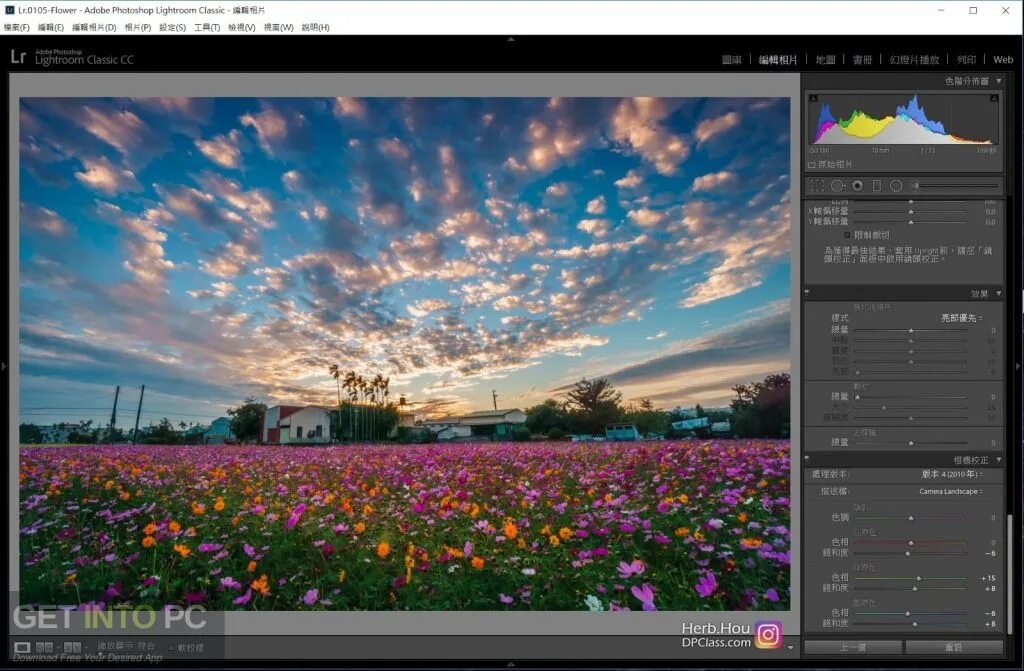Select the Red Eye Correction tool

tap(857, 186)
